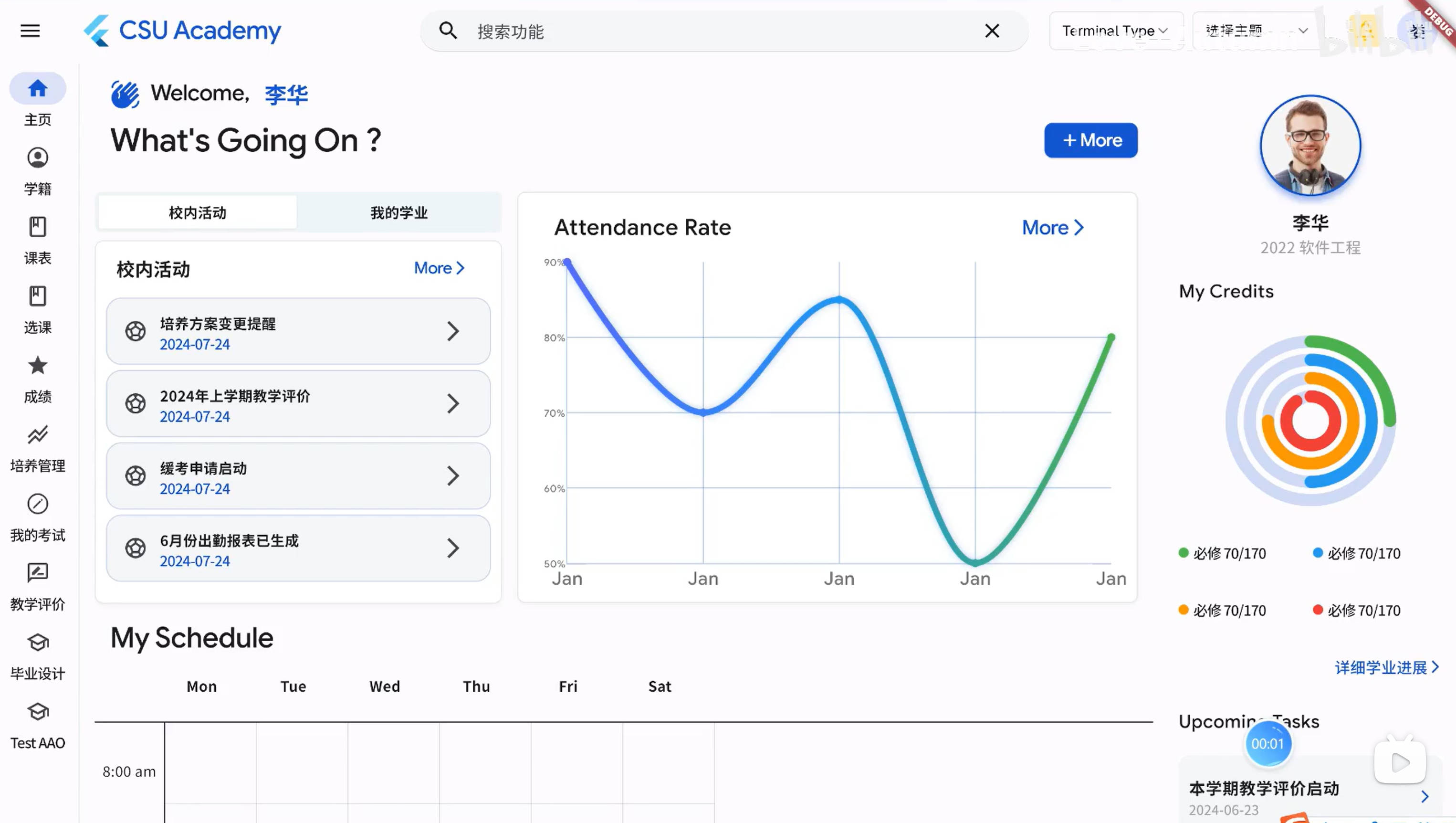The image size is (1456, 823).
Task: Expand 缓考申请启动 item chevron
Action: pos(453,476)
